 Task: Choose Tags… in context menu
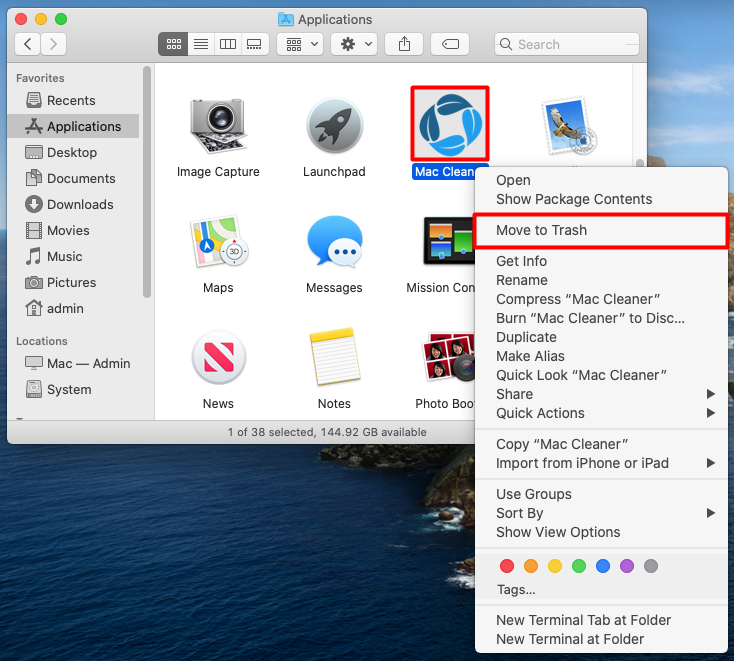tap(601, 589)
